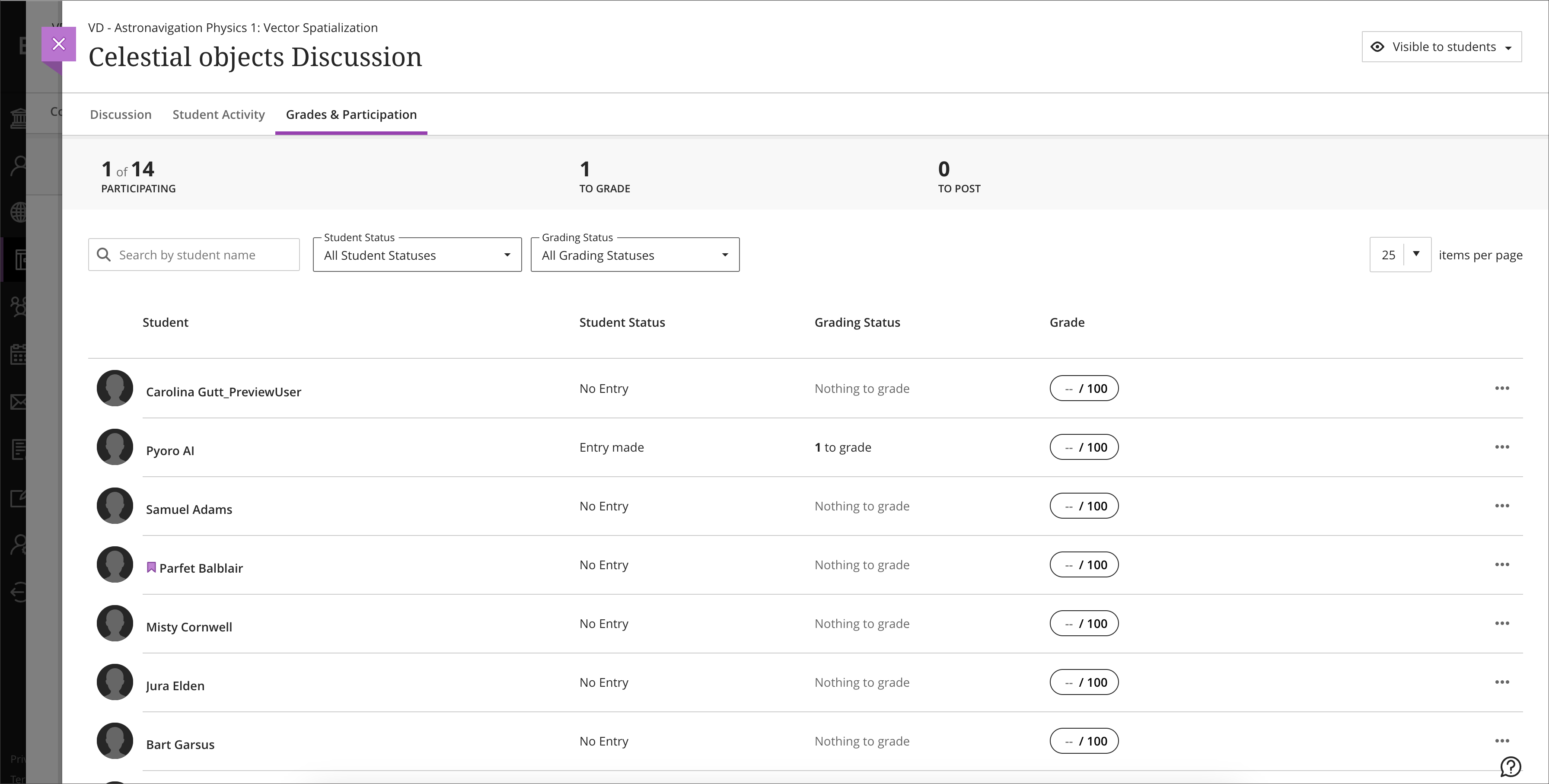
Task: Switch to the Discussion tab
Action: [120, 114]
